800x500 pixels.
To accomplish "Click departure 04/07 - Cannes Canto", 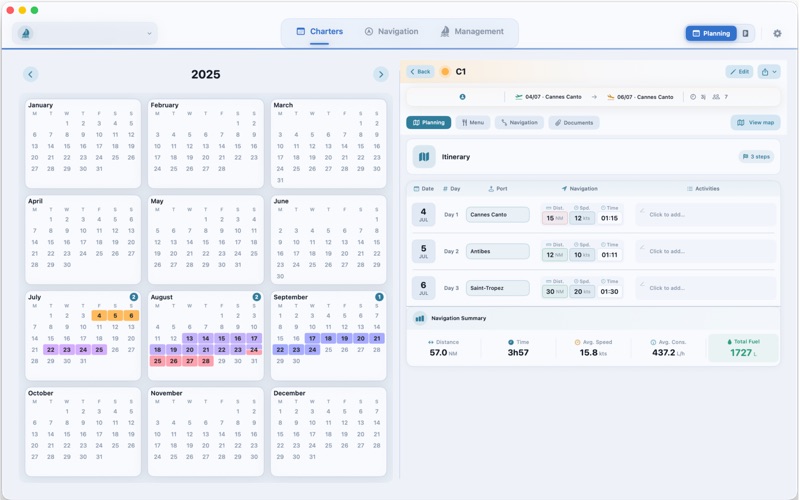I will pos(548,97).
